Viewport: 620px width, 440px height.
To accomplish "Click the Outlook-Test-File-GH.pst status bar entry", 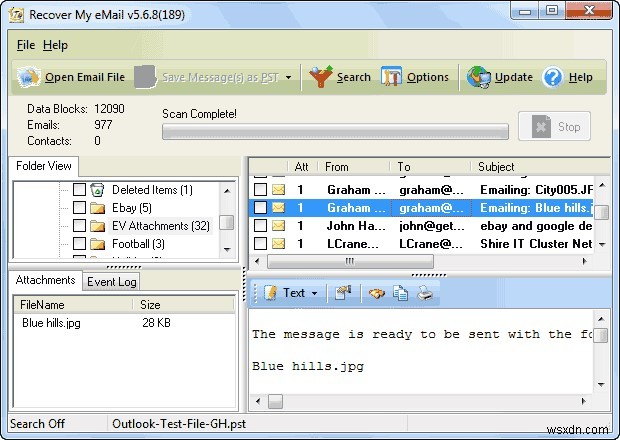I will tap(179, 424).
